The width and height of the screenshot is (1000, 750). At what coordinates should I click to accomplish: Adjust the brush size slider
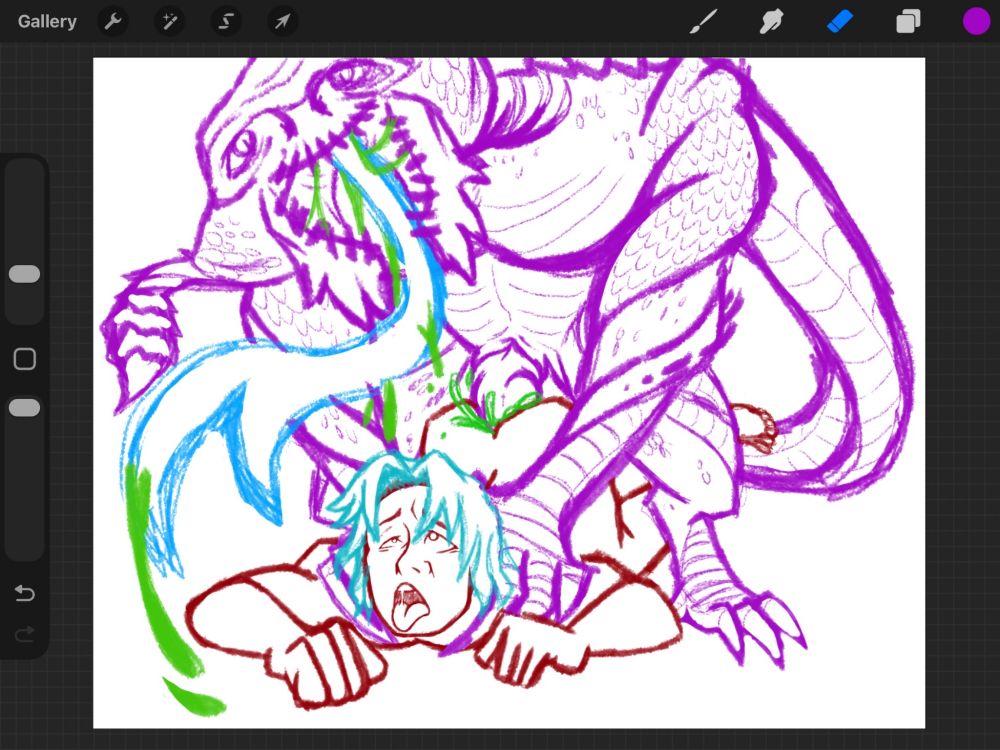tap(25, 274)
